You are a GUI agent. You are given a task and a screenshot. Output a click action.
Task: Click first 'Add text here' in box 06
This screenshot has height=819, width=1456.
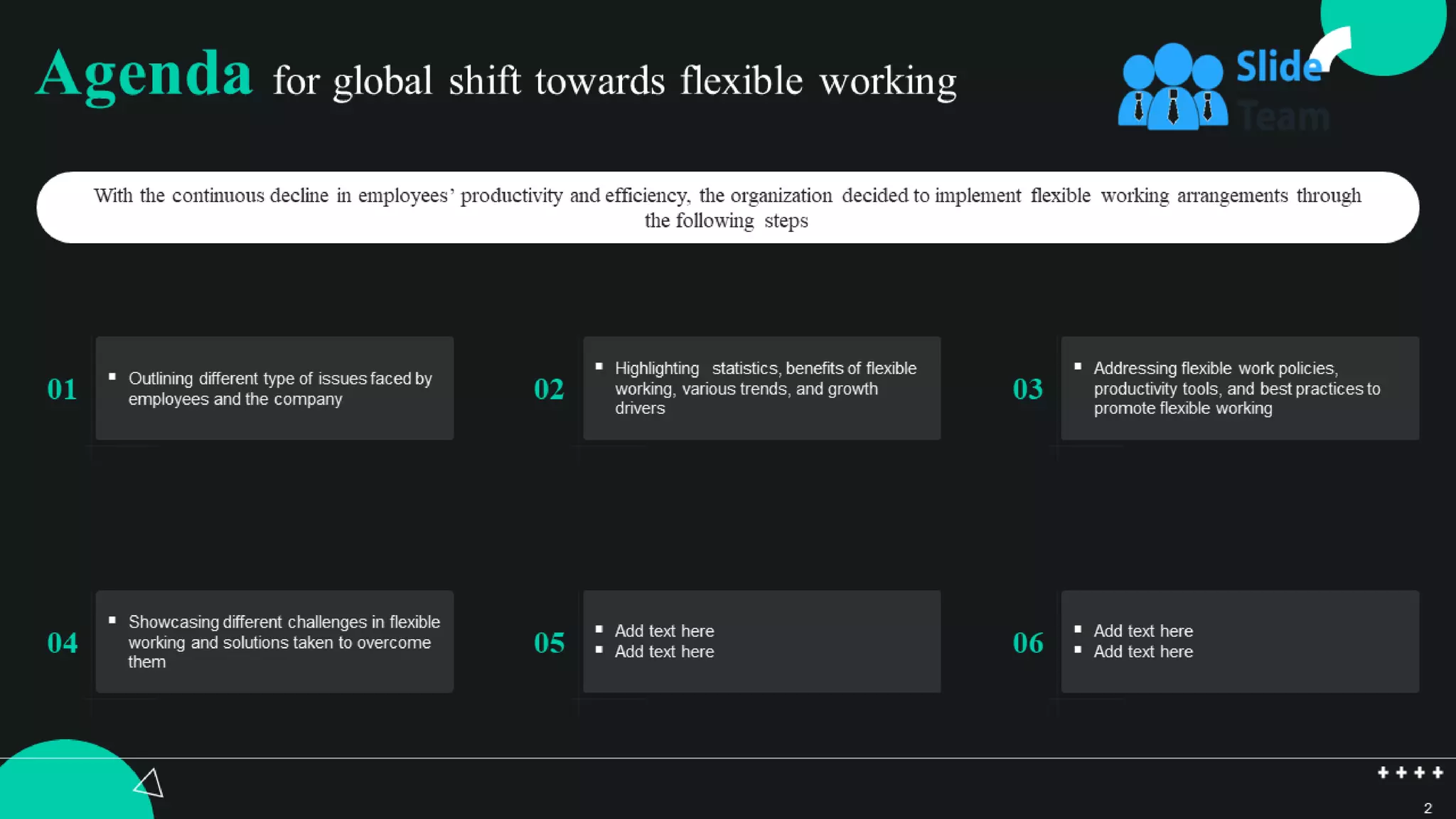pyautogui.click(x=1143, y=631)
